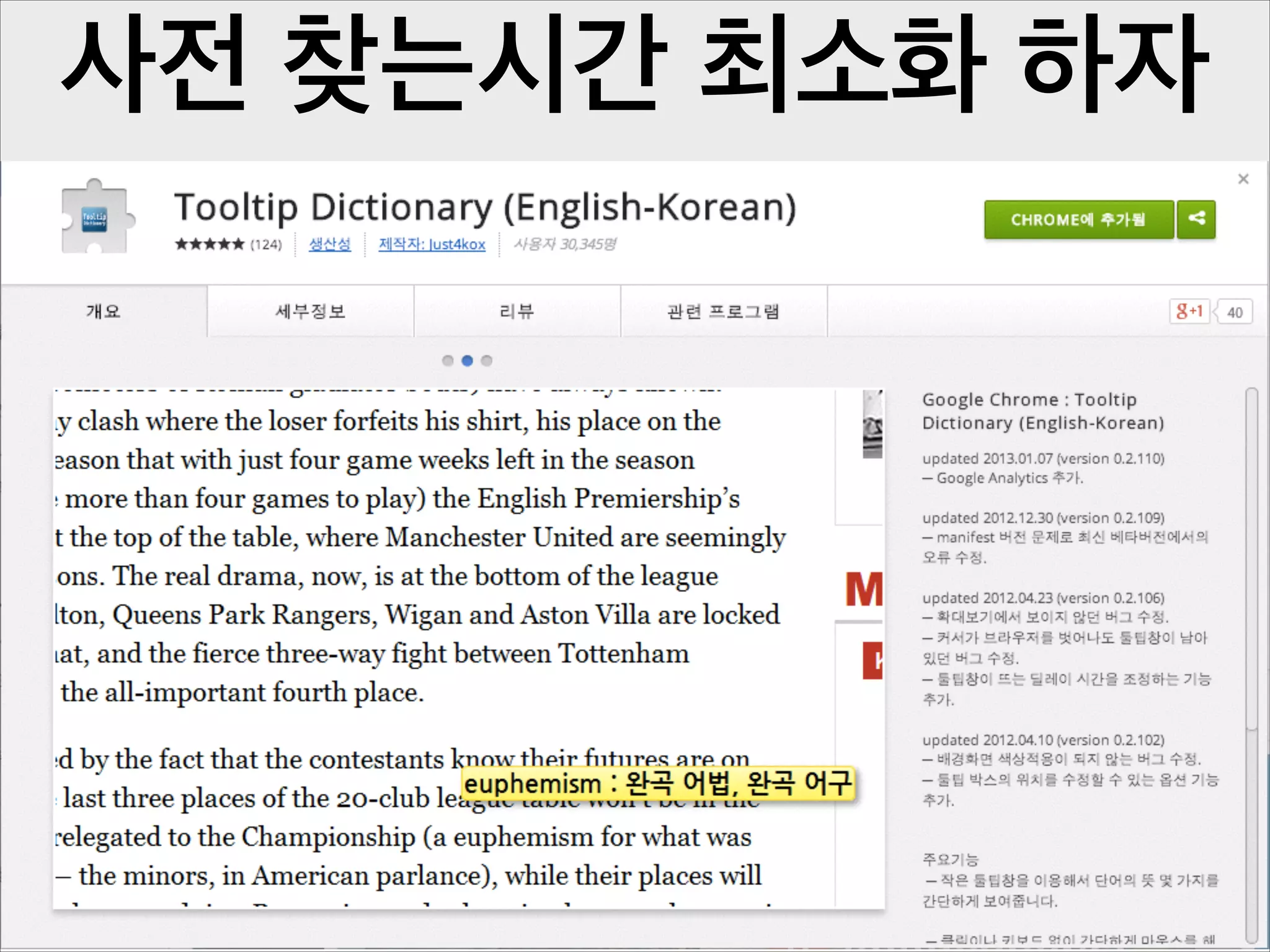Click the 'CHROME에 추가됨' green button
This screenshot has width=1270, height=952.
pyautogui.click(x=1078, y=219)
